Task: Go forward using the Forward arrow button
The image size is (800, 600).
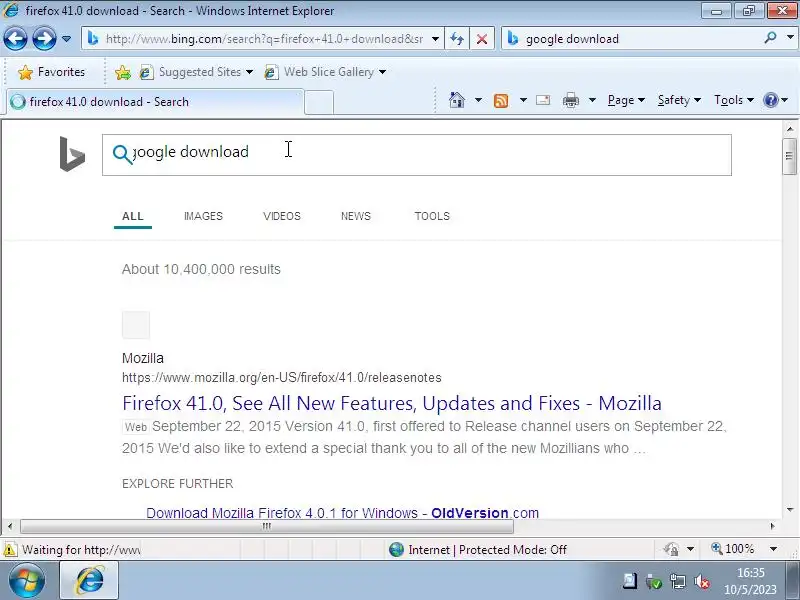Action: pos(44,38)
